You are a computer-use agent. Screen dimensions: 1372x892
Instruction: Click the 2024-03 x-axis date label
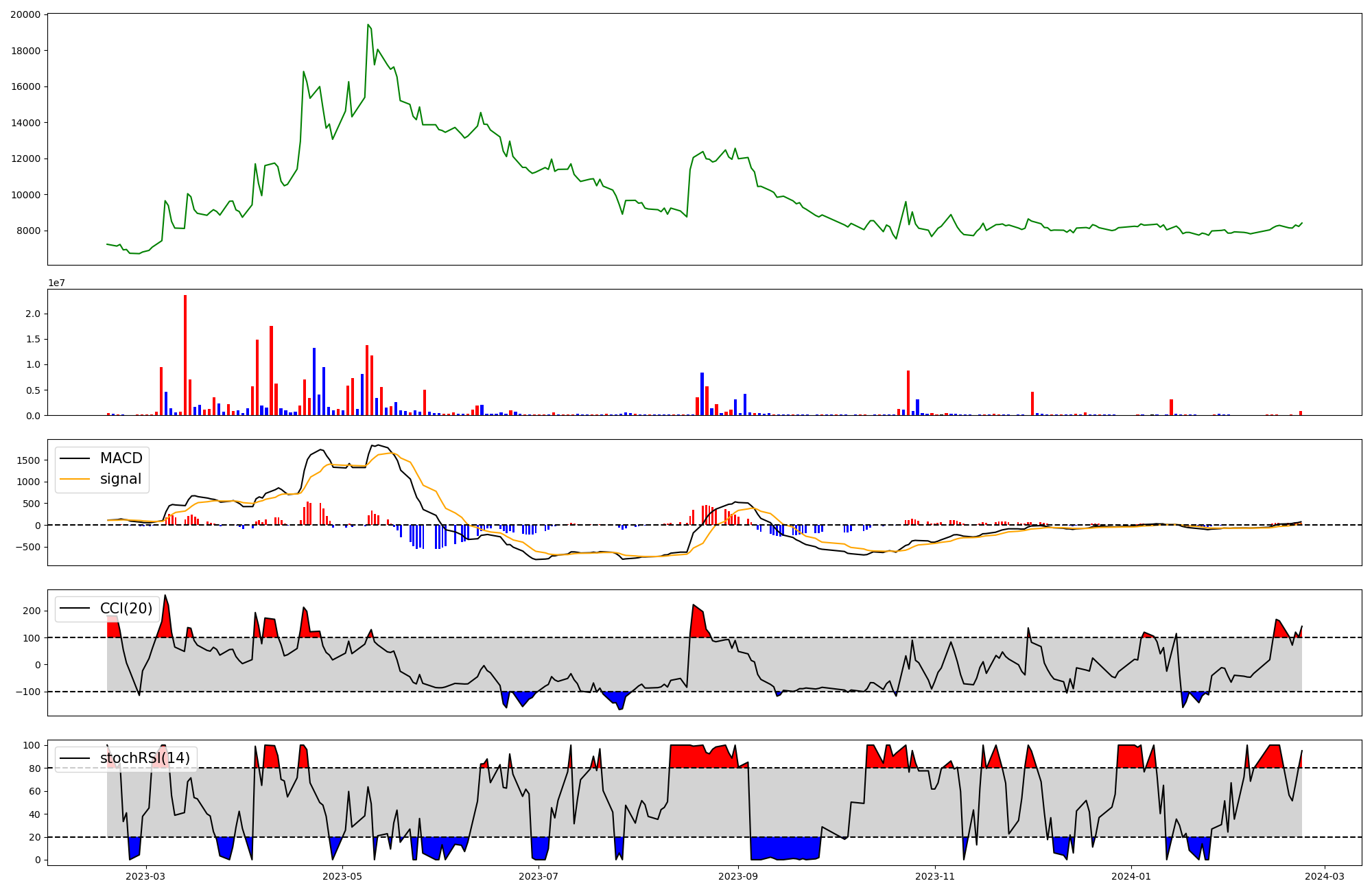pos(1324,876)
